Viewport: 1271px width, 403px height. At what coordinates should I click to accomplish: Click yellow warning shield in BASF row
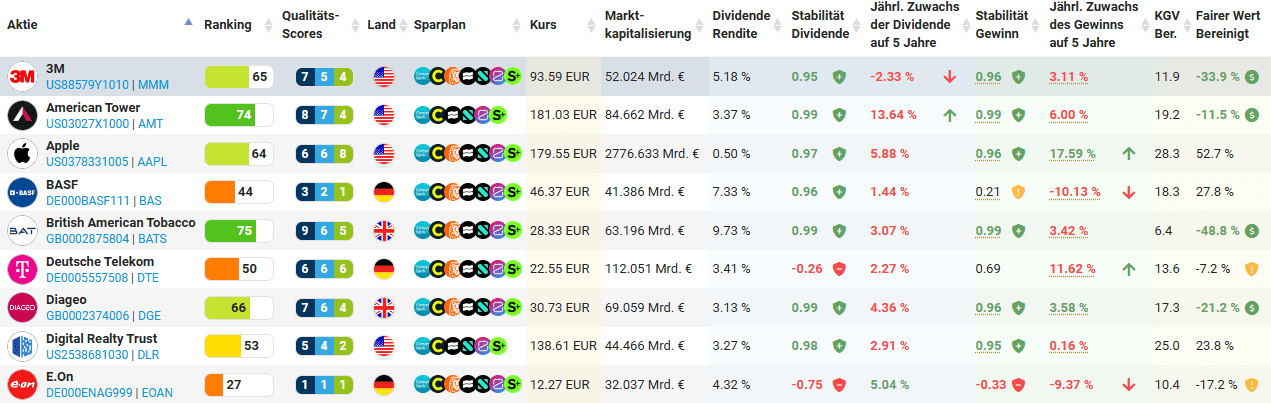pos(1018,192)
